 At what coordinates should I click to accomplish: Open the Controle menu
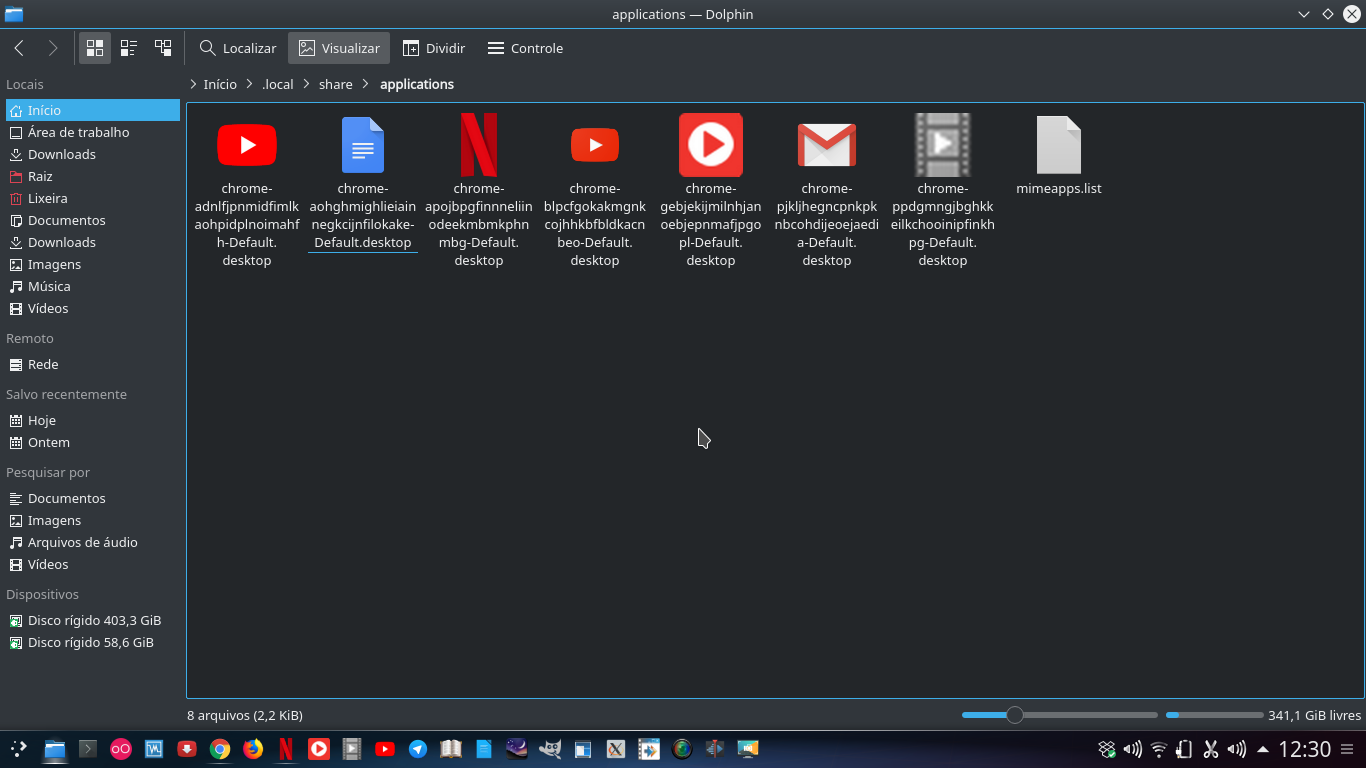(x=524, y=47)
